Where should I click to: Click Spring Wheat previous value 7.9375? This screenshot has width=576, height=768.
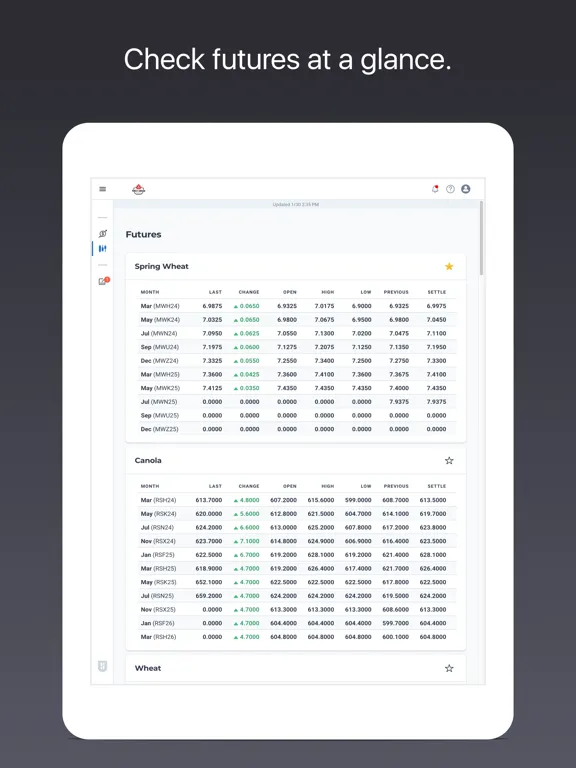click(x=399, y=402)
